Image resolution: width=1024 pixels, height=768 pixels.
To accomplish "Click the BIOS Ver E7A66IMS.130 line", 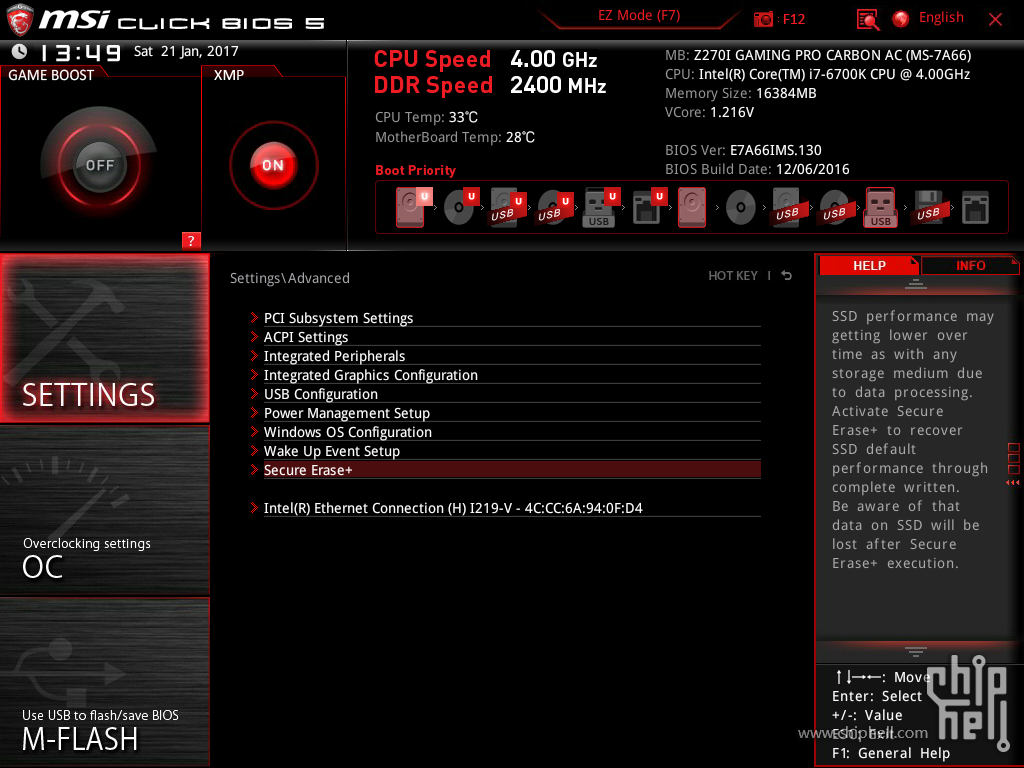I will pyautogui.click(x=743, y=150).
